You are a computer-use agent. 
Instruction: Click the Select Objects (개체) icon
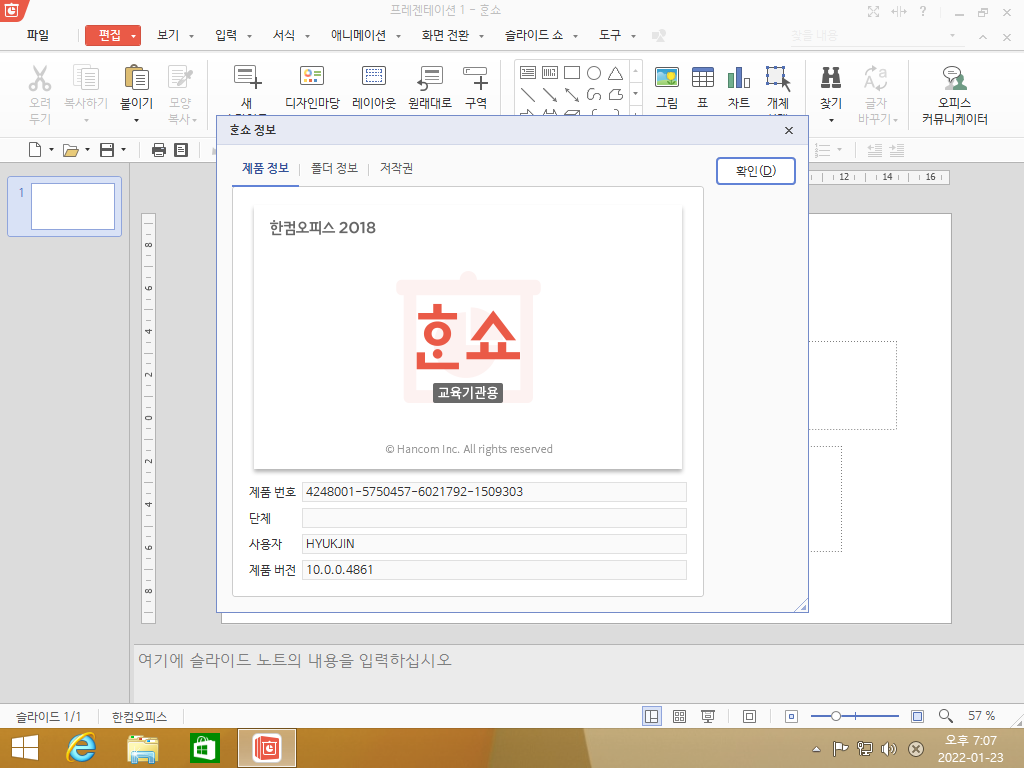coord(778,78)
